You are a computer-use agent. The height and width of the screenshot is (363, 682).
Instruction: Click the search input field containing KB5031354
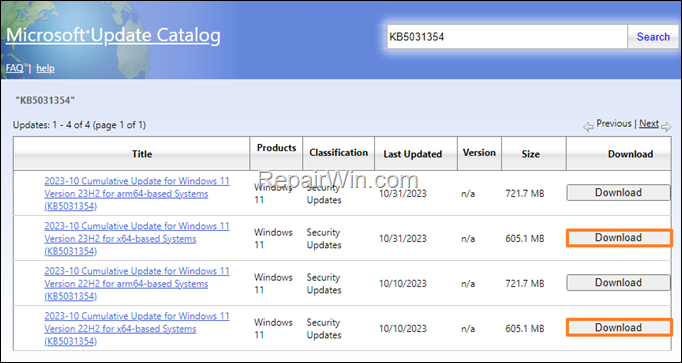507,37
